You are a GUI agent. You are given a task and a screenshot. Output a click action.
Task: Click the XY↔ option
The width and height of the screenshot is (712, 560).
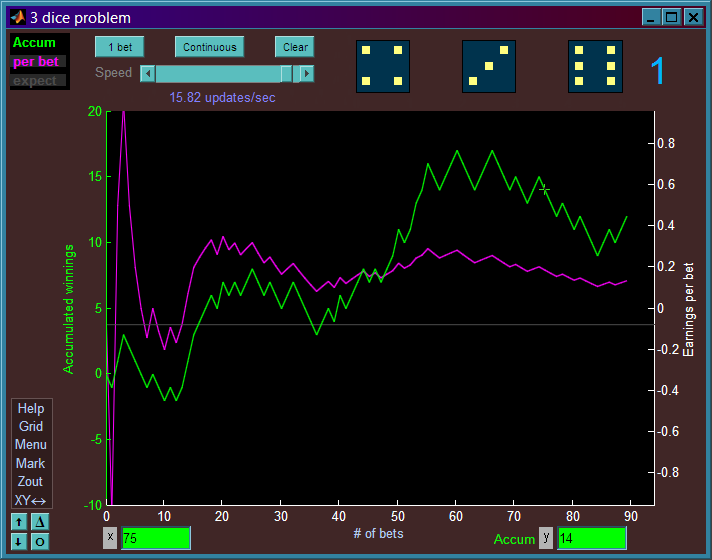30,500
